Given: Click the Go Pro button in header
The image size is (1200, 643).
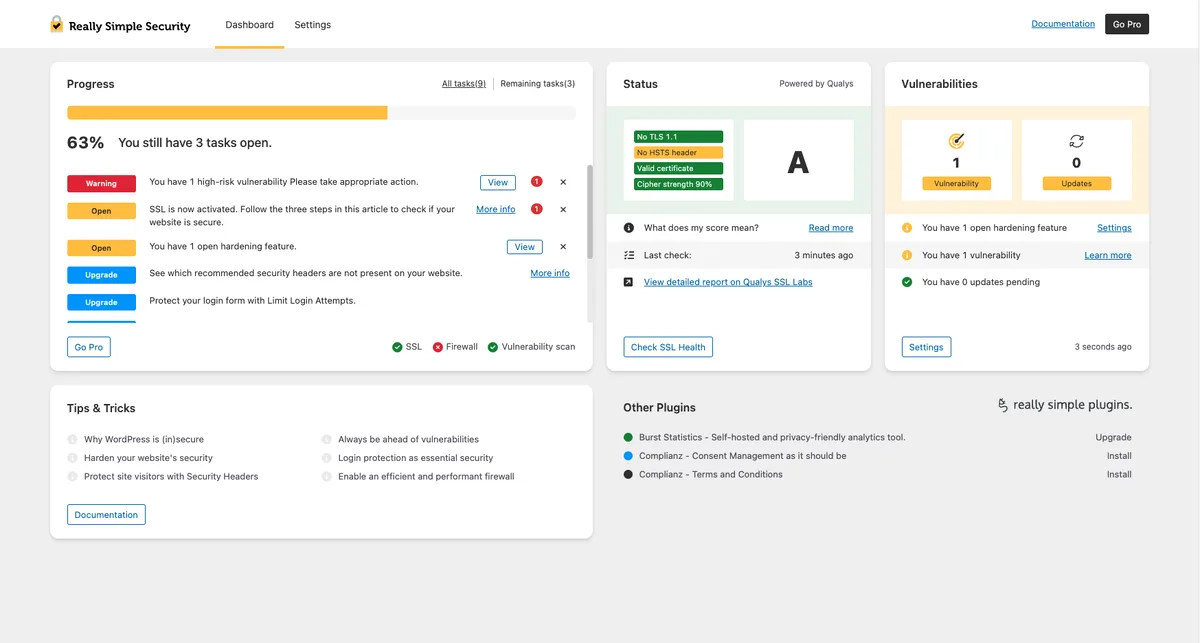Looking at the screenshot, I should click(x=1127, y=24).
